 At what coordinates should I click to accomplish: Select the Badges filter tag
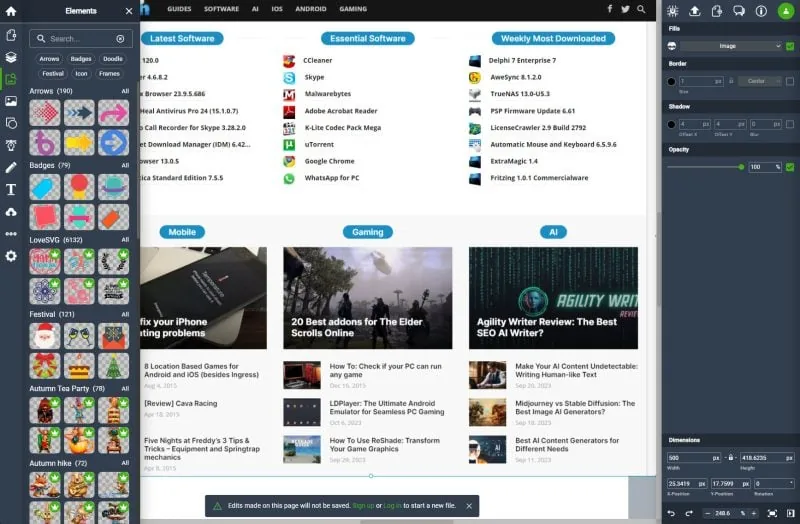(x=81, y=59)
